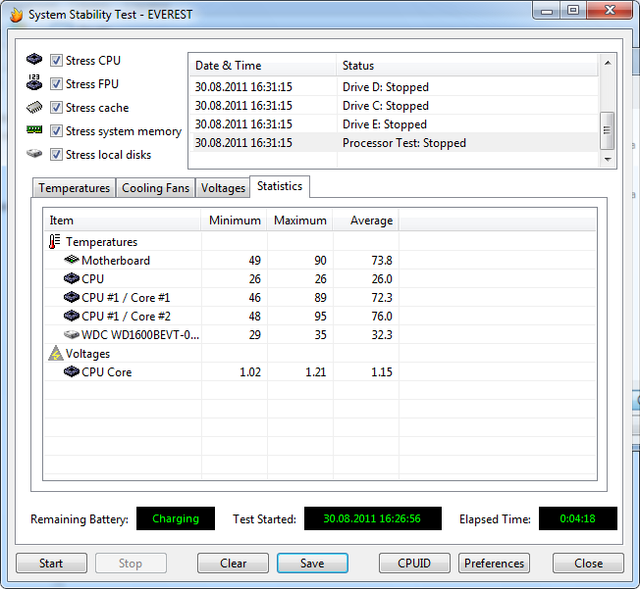This screenshot has height=589, width=640.
Task: Open the Cooling Fans tab
Action: click(155, 188)
